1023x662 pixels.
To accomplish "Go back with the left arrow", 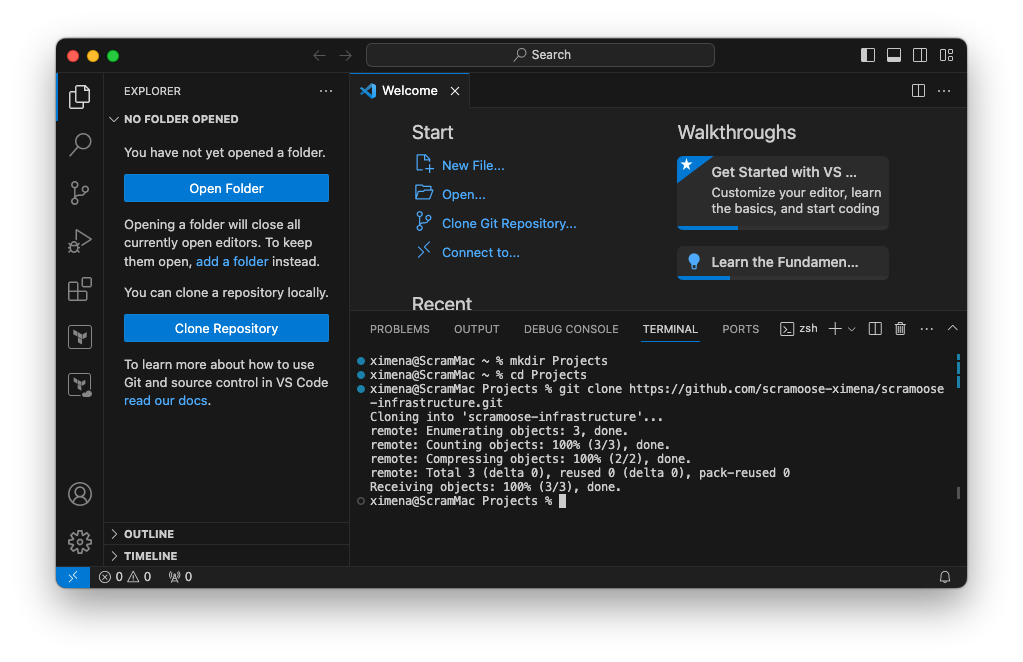I will tap(319, 55).
